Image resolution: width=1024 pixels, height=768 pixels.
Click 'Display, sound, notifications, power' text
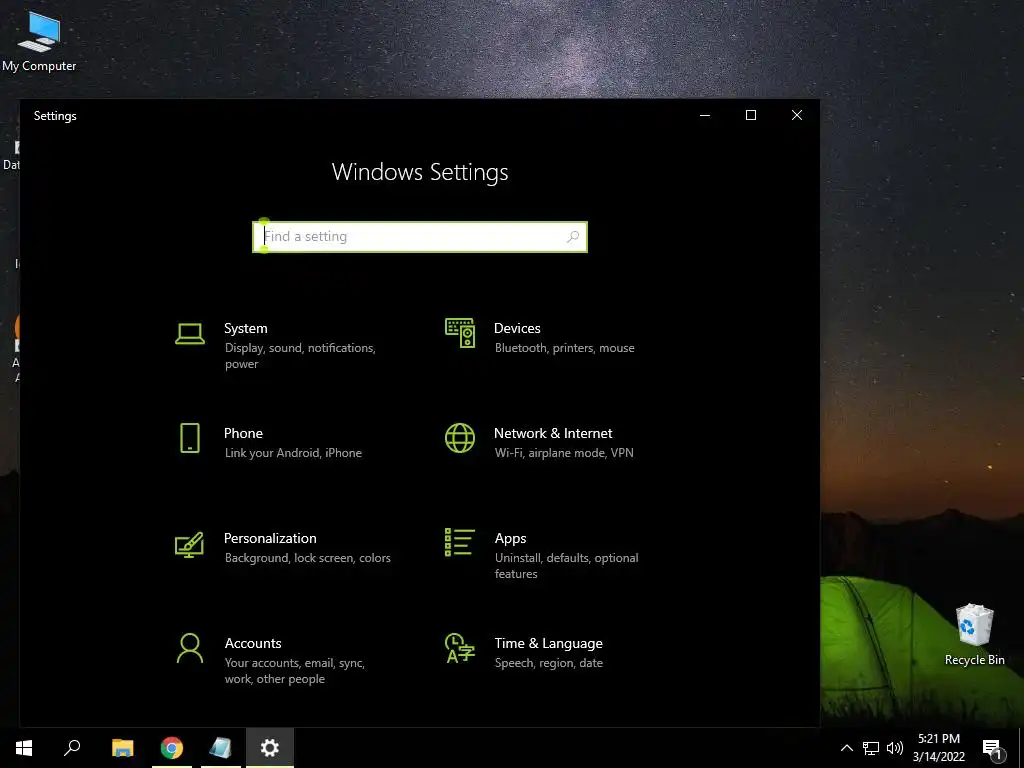pos(300,356)
